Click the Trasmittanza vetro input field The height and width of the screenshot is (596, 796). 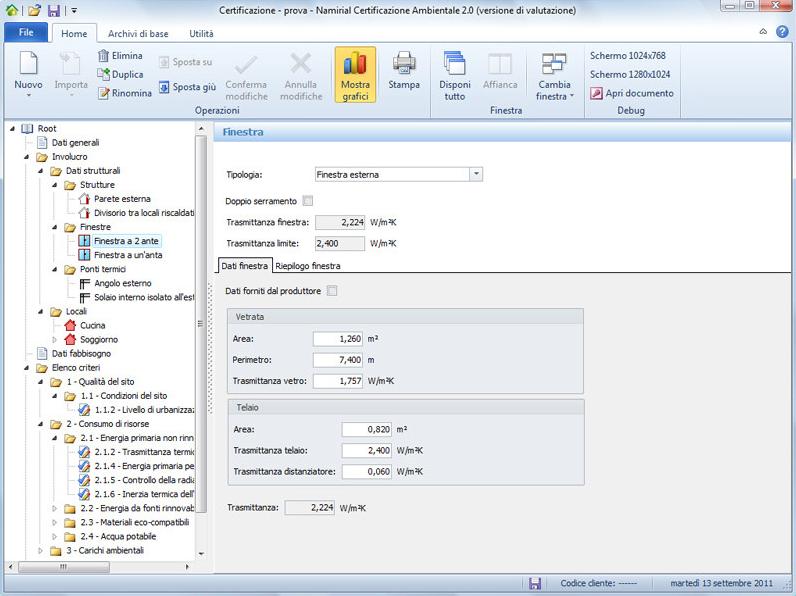pyautogui.click(x=337, y=381)
